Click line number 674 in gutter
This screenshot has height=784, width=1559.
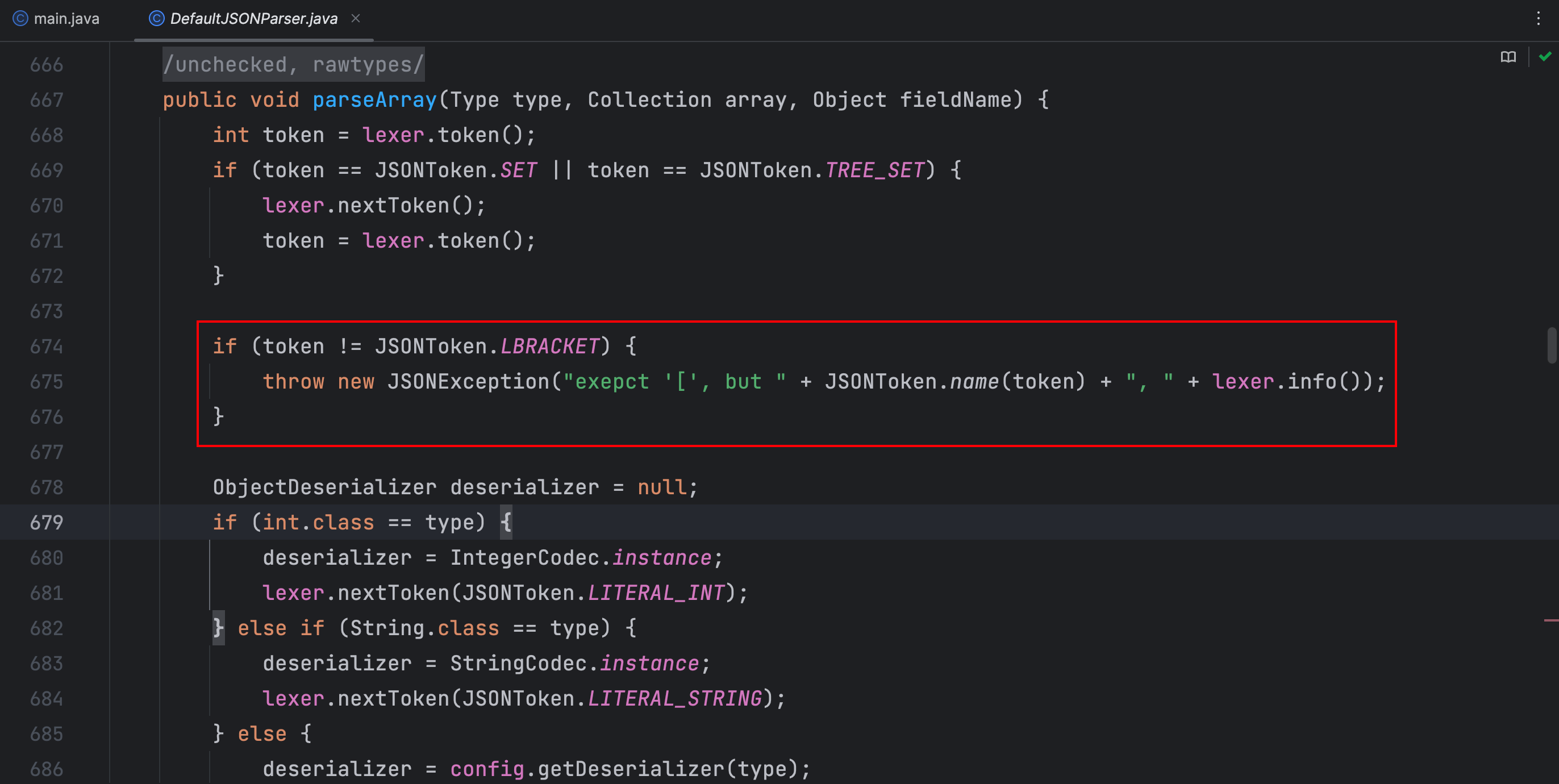click(47, 347)
